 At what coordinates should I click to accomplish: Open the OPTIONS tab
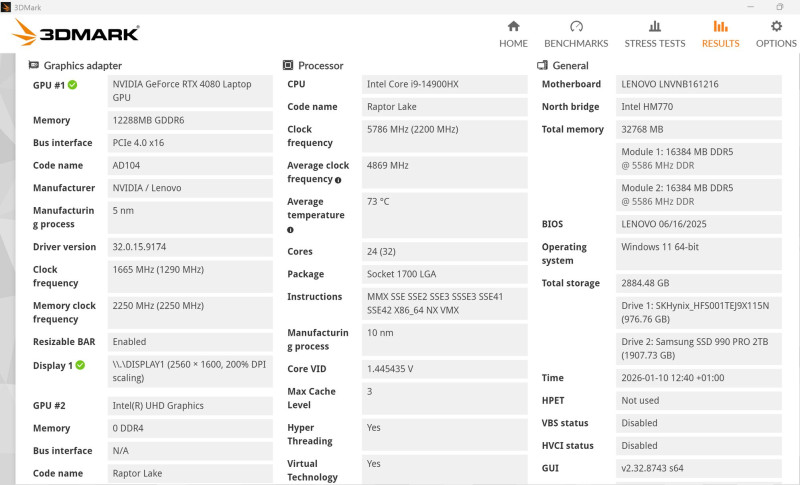(776, 34)
